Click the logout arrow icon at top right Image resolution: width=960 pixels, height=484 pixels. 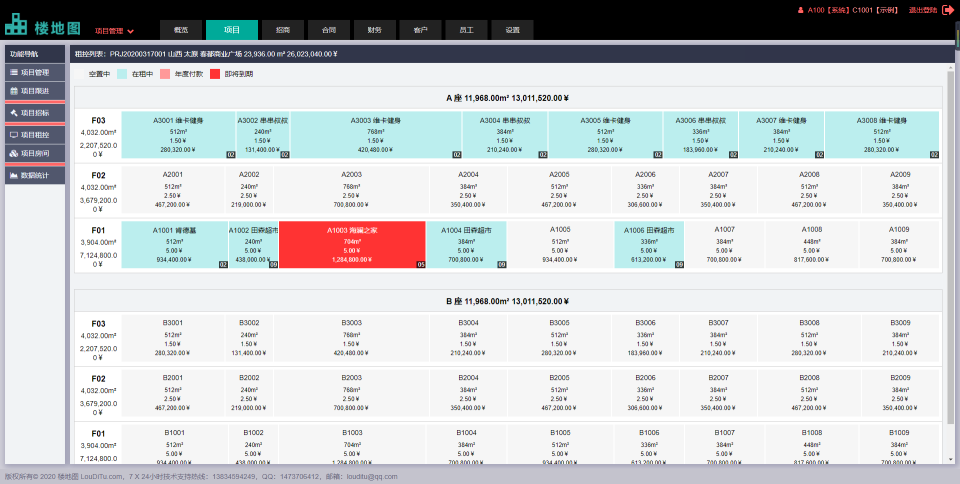947,10
